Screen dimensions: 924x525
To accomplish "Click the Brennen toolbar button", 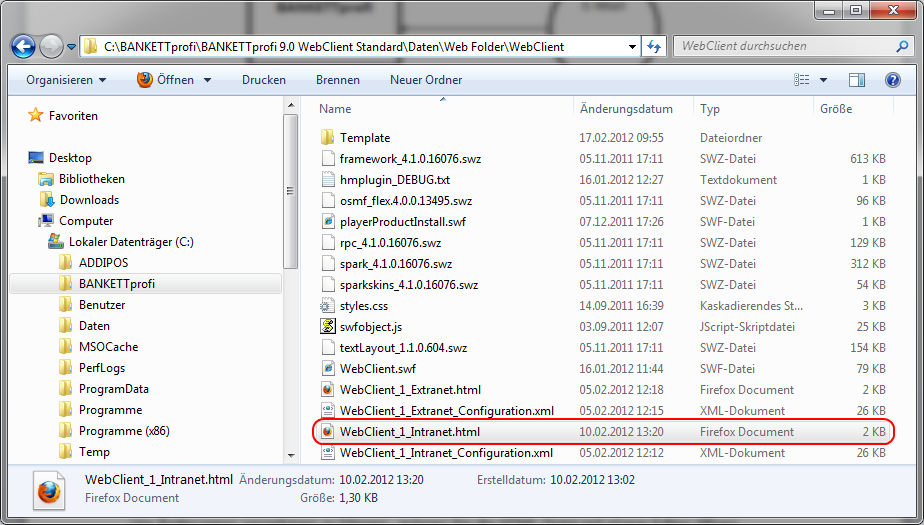I will coord(338,80).
